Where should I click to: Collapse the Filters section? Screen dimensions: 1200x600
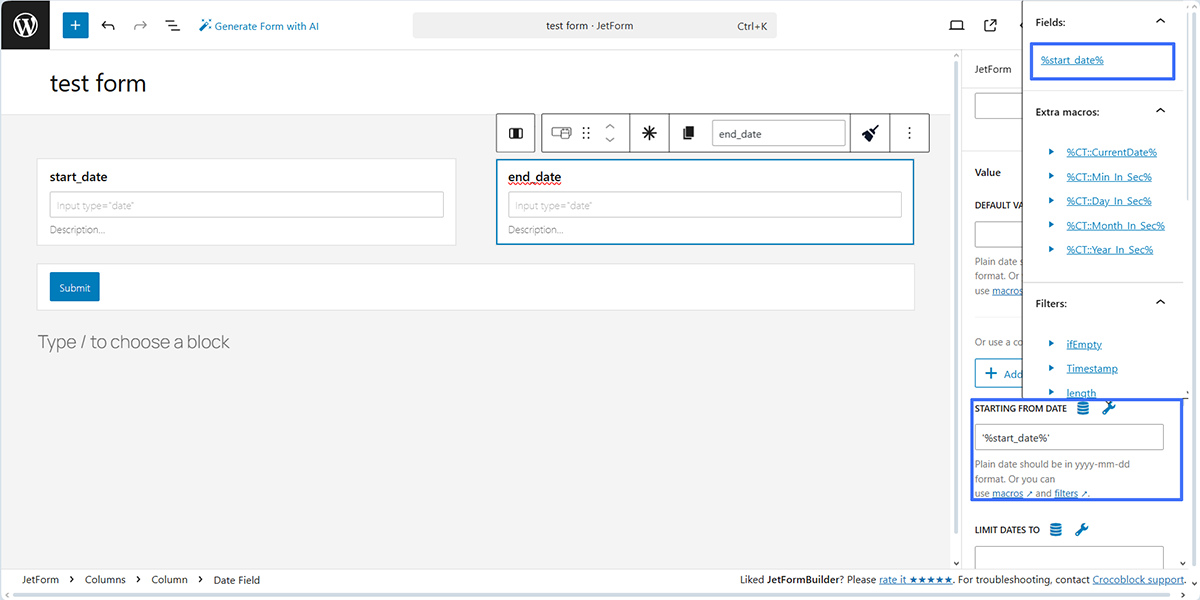[1160, 302]
